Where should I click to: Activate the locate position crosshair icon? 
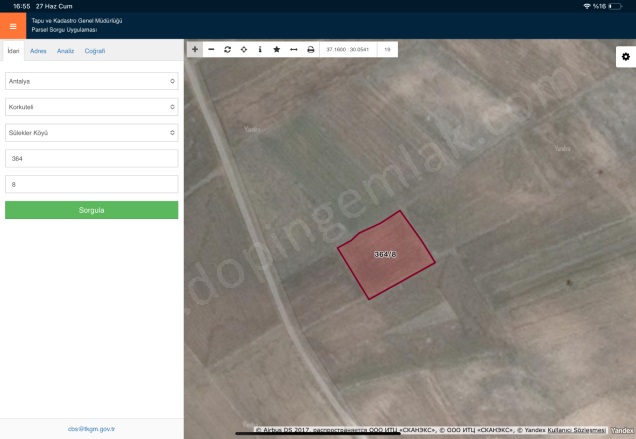click(x=244, y=49)
